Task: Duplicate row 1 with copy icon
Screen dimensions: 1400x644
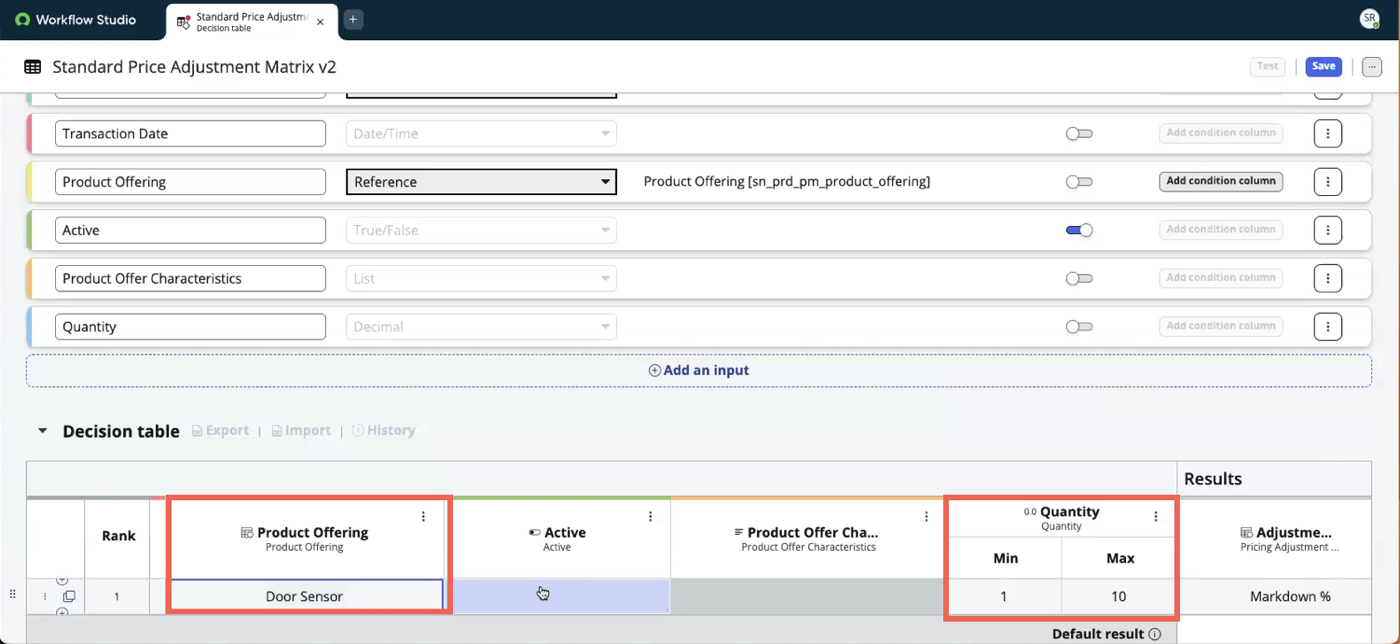Action: coord(69,596)
